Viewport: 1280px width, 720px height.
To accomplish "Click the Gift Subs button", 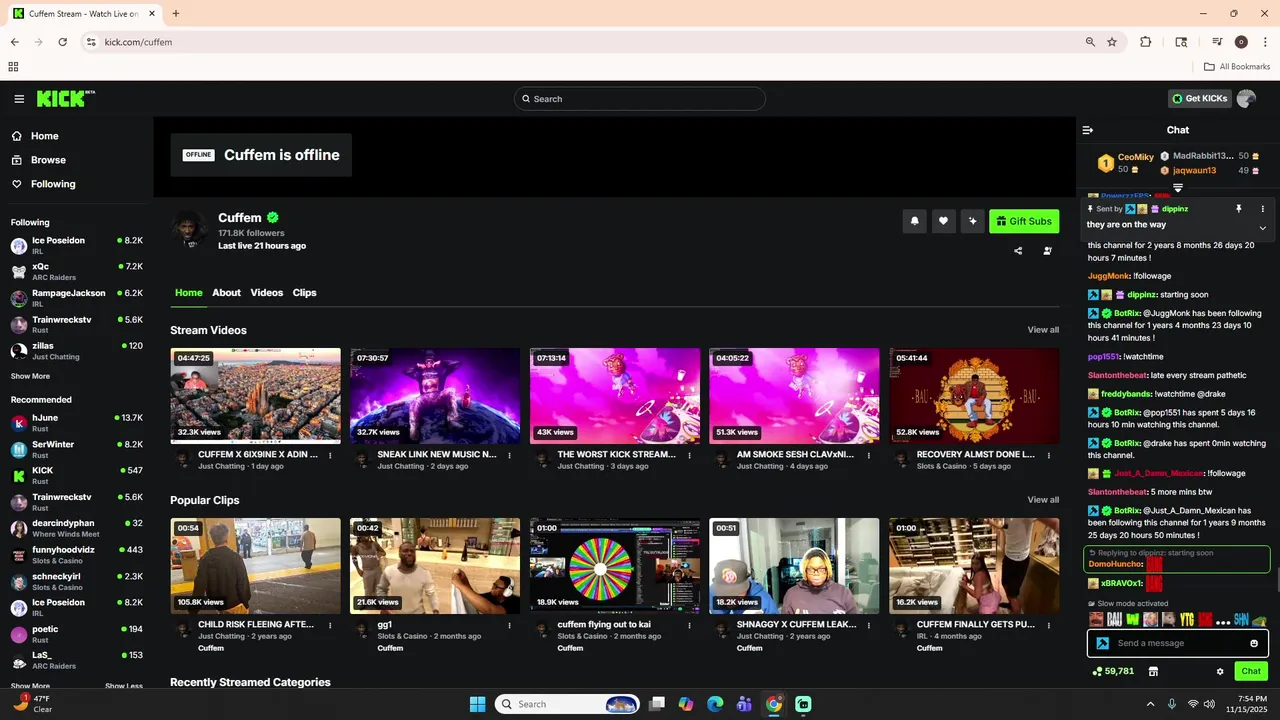I will 1024,221.
